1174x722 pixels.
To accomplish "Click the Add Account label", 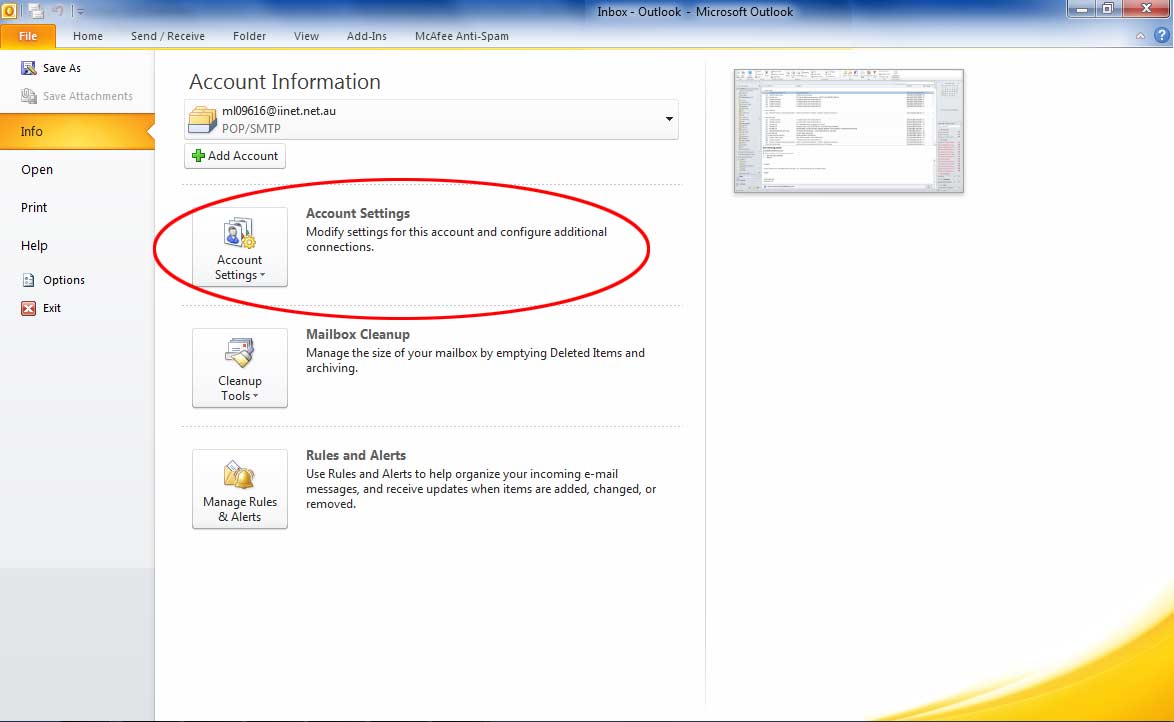I will pyautogui.click(x=243, y=156).
